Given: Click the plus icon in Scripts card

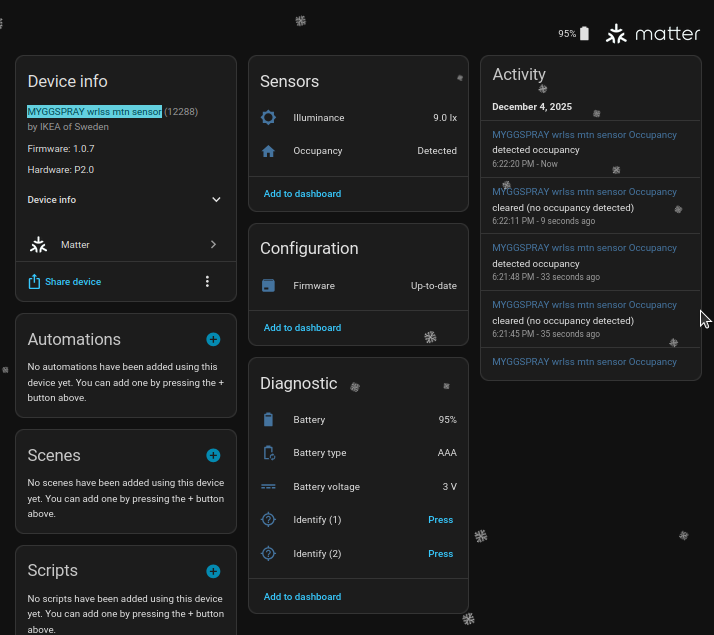Looking at the screenshot, I should click(213, 572).
